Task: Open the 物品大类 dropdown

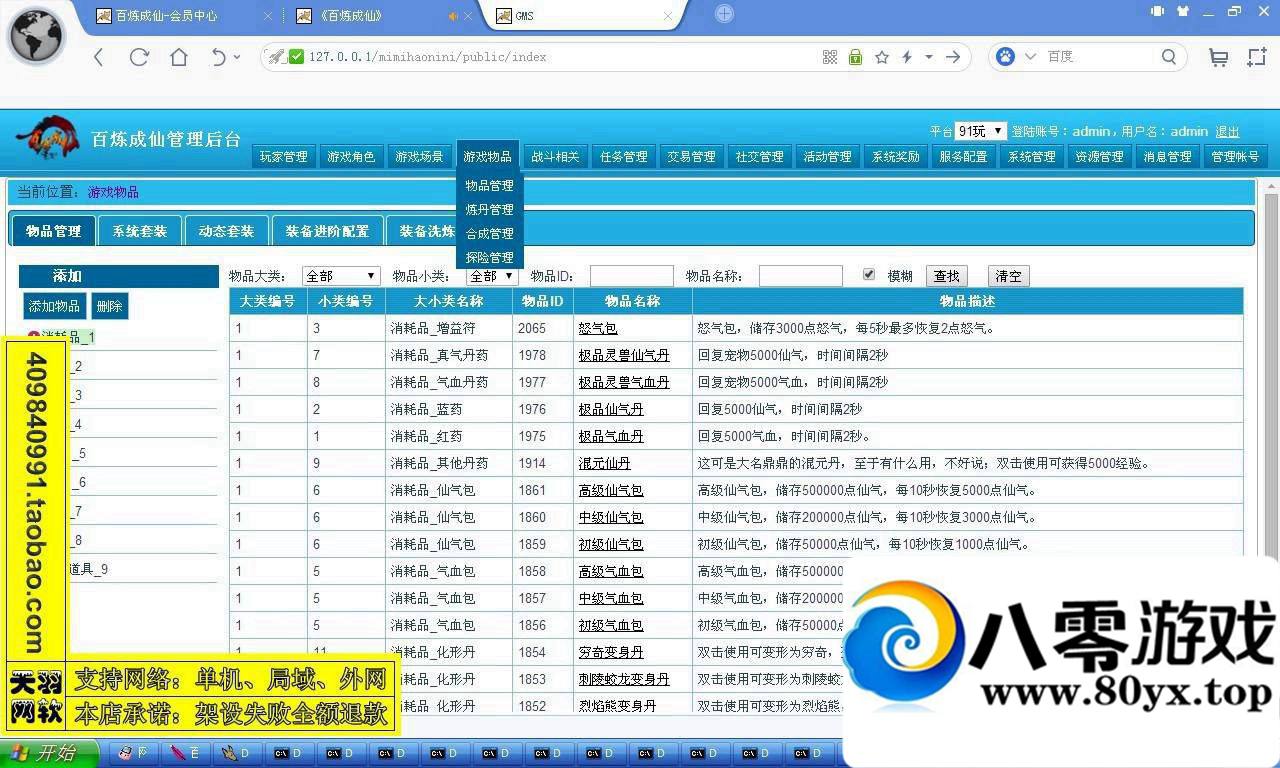Action: tap(341, 276)
